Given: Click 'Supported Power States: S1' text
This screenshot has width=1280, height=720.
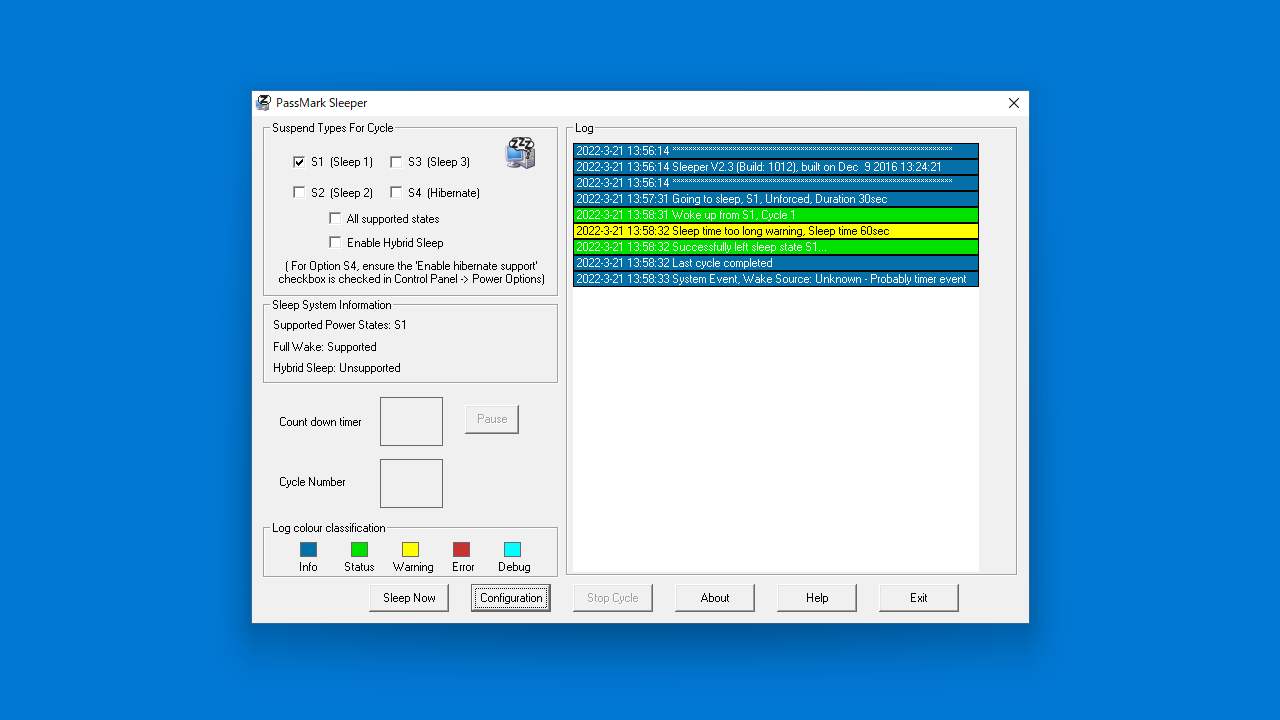Looking at the screenshot, I should [340, 325].
